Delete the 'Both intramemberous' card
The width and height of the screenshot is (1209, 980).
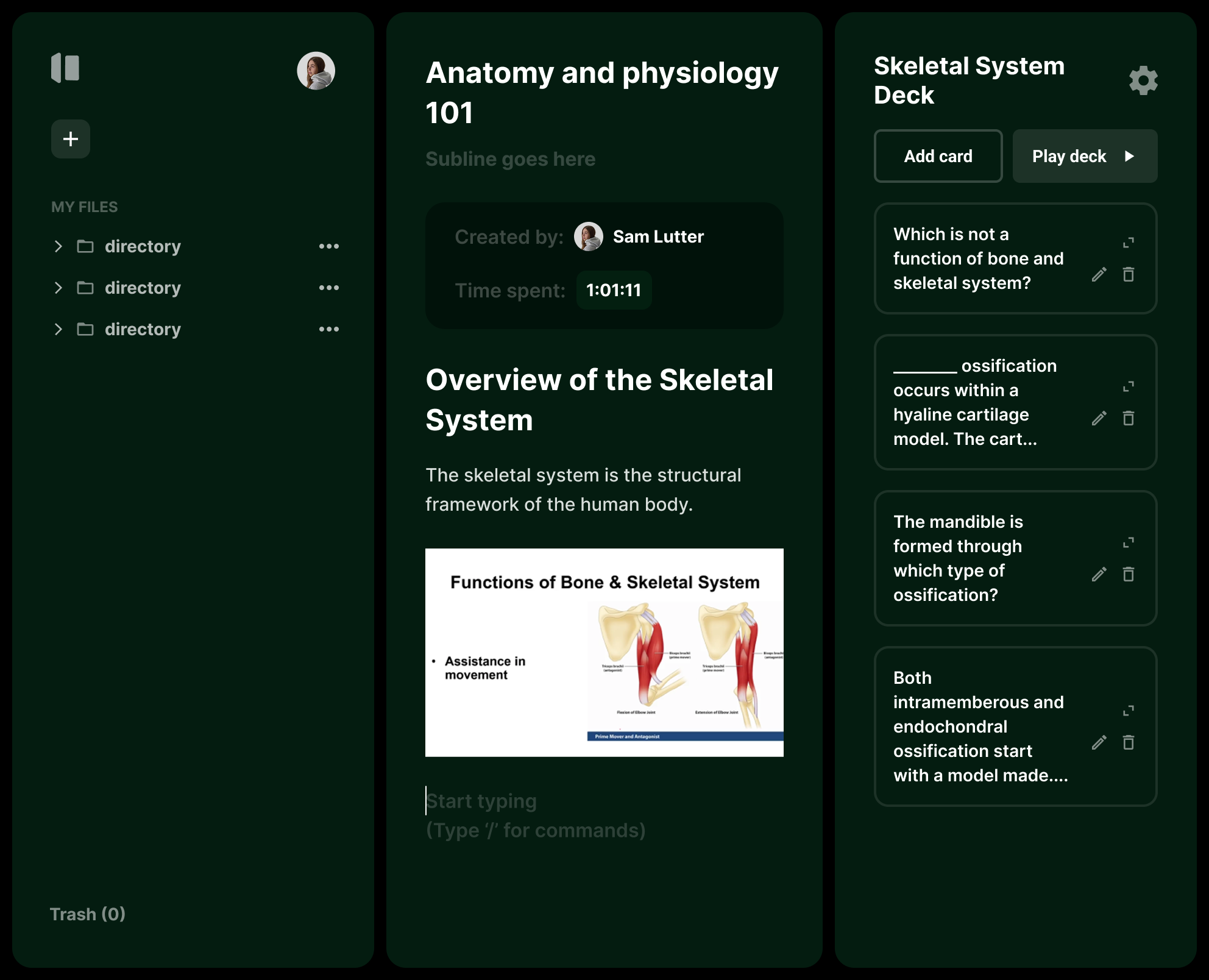pyautogui.click(x=1128, y=742)
